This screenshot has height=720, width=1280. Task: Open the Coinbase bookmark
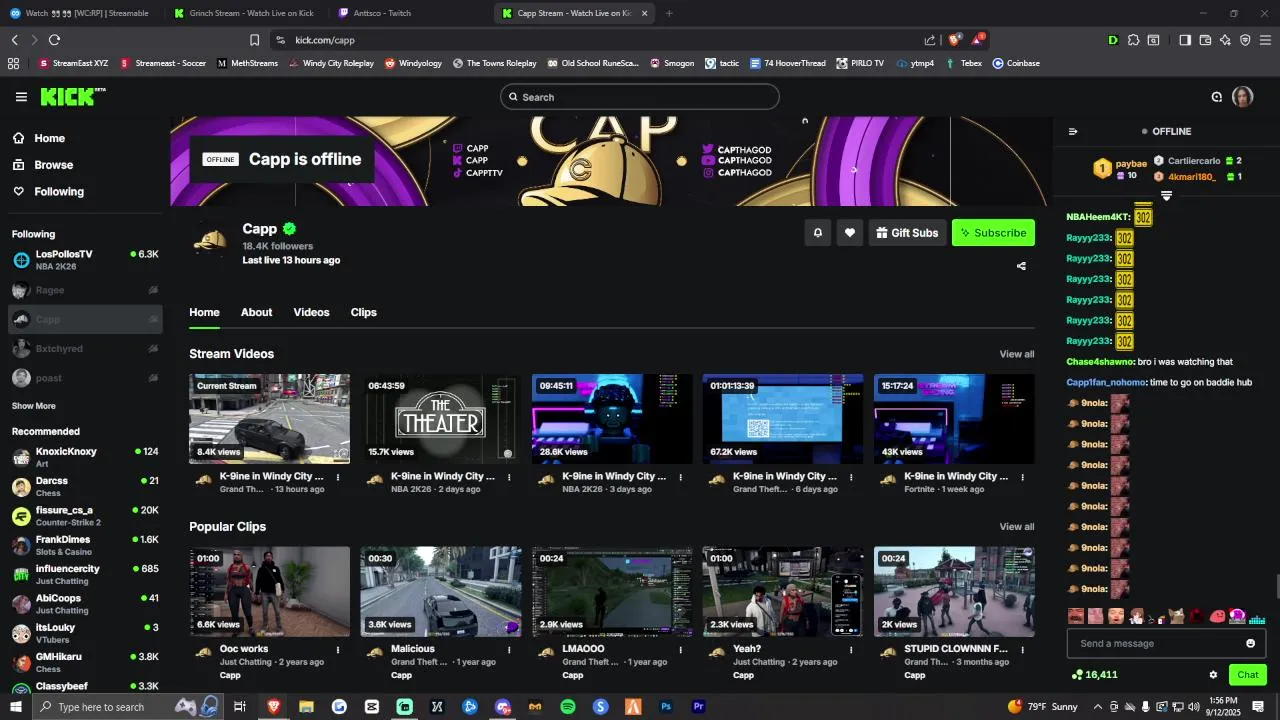1016,63
